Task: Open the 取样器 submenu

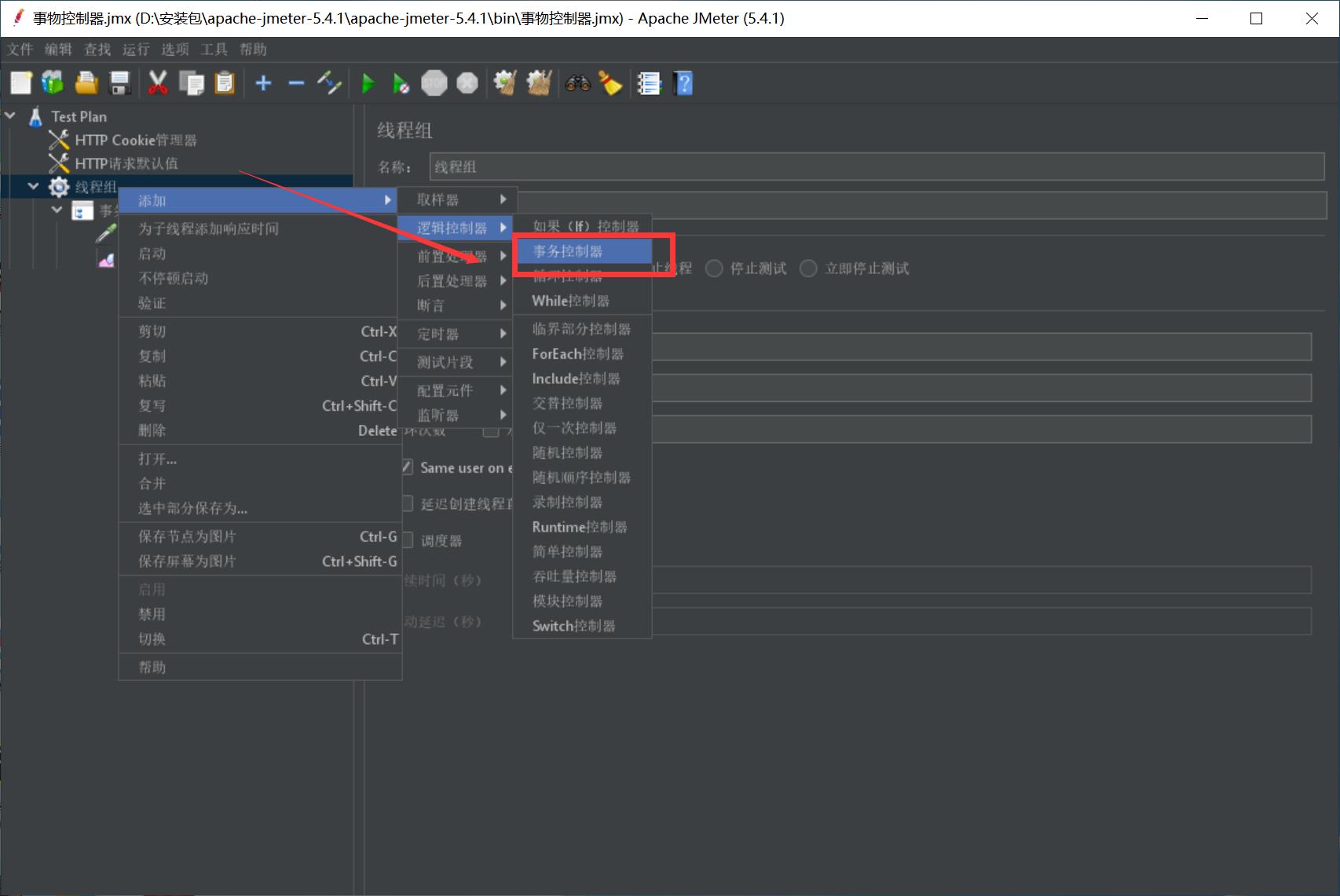Action: pyautogui.click(x=457, y=200)
